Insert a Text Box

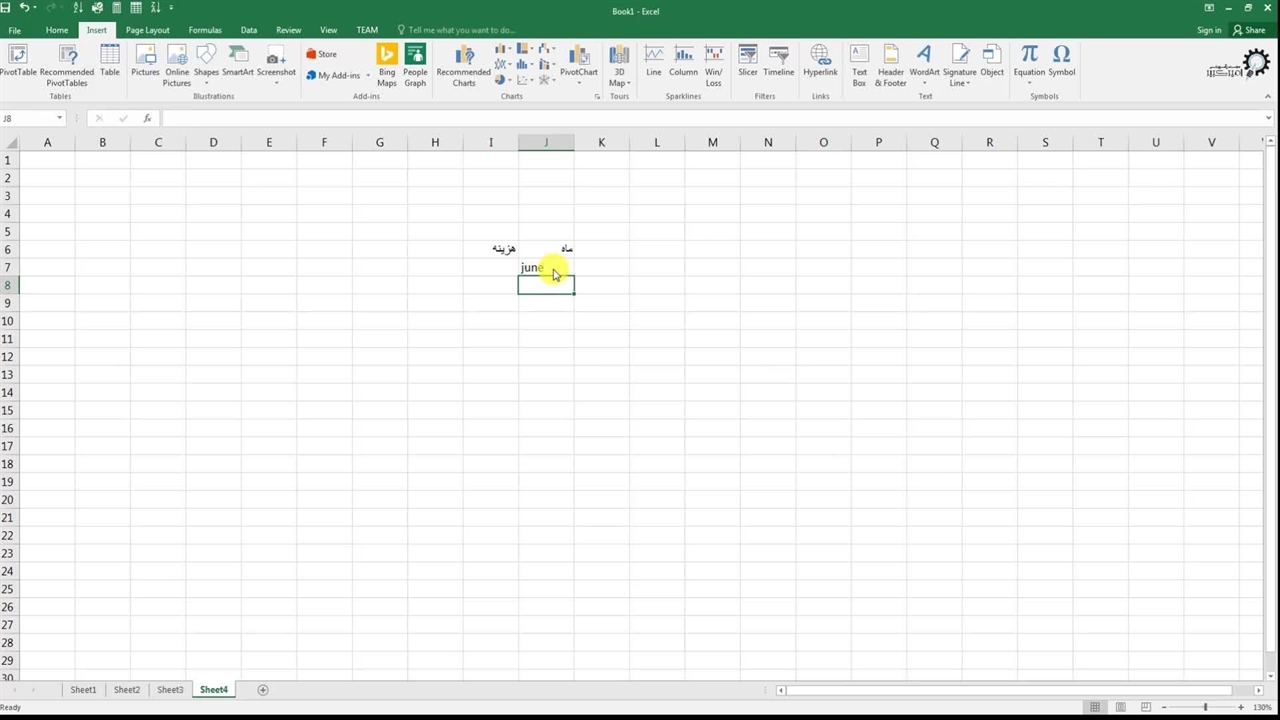click(x=859, y=64)
